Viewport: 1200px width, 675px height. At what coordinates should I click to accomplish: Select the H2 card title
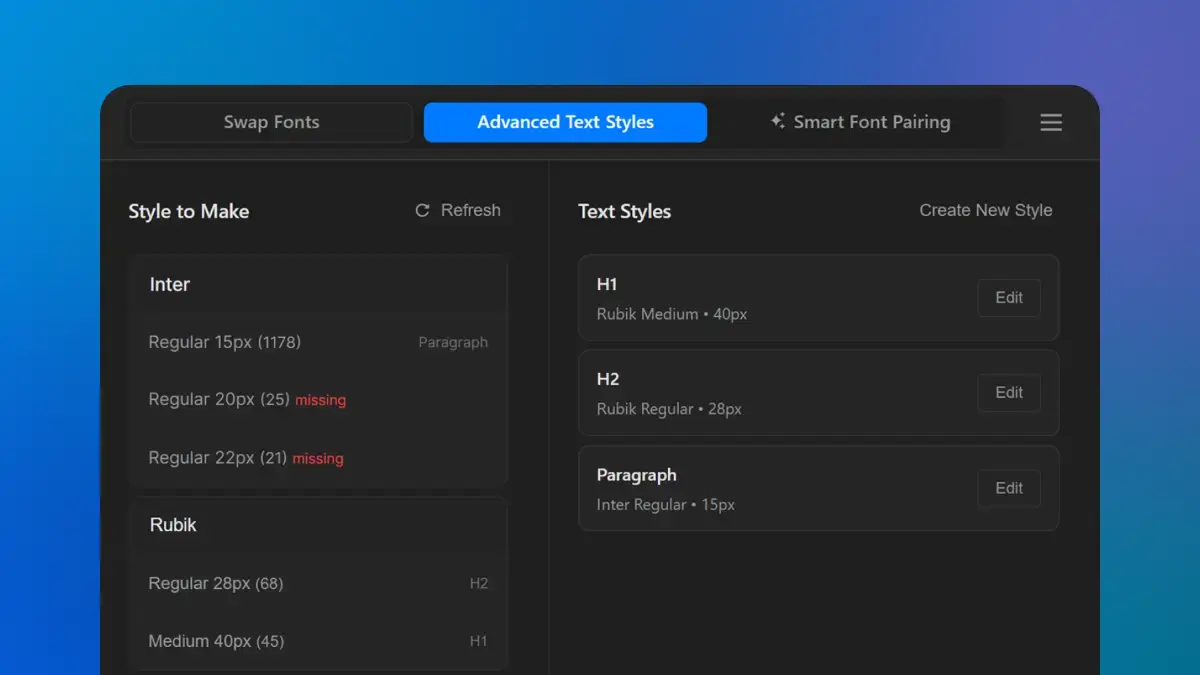tap(608, 379)
